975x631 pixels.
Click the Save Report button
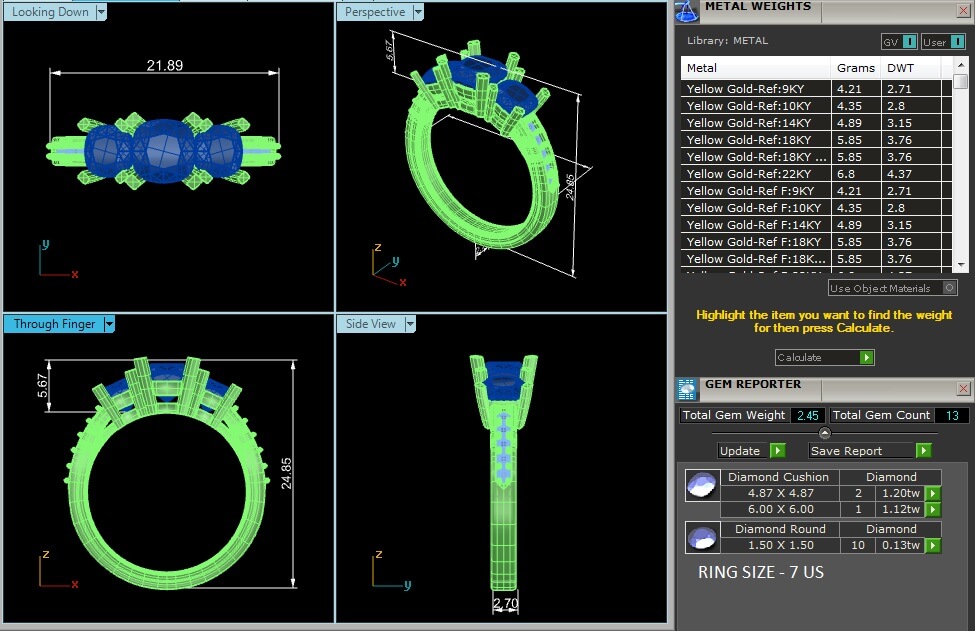[x=869, y=451]
